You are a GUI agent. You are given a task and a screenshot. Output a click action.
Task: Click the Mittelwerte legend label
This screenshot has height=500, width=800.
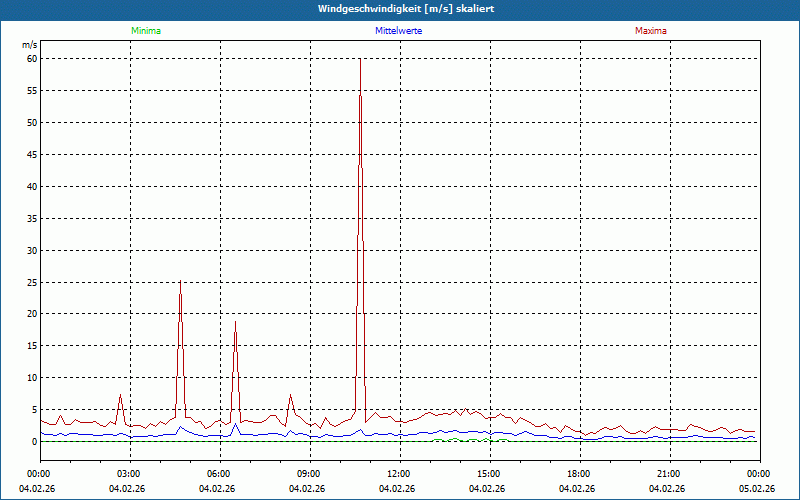click(398, 31)
